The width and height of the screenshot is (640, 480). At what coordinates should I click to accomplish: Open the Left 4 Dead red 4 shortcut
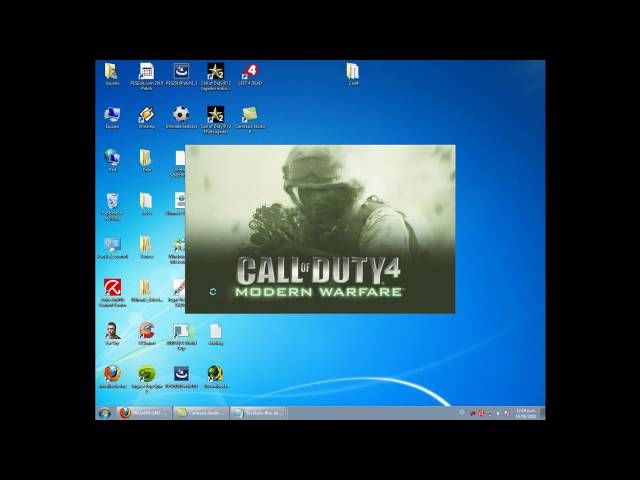pyautogui.click(x=250, y=73)
